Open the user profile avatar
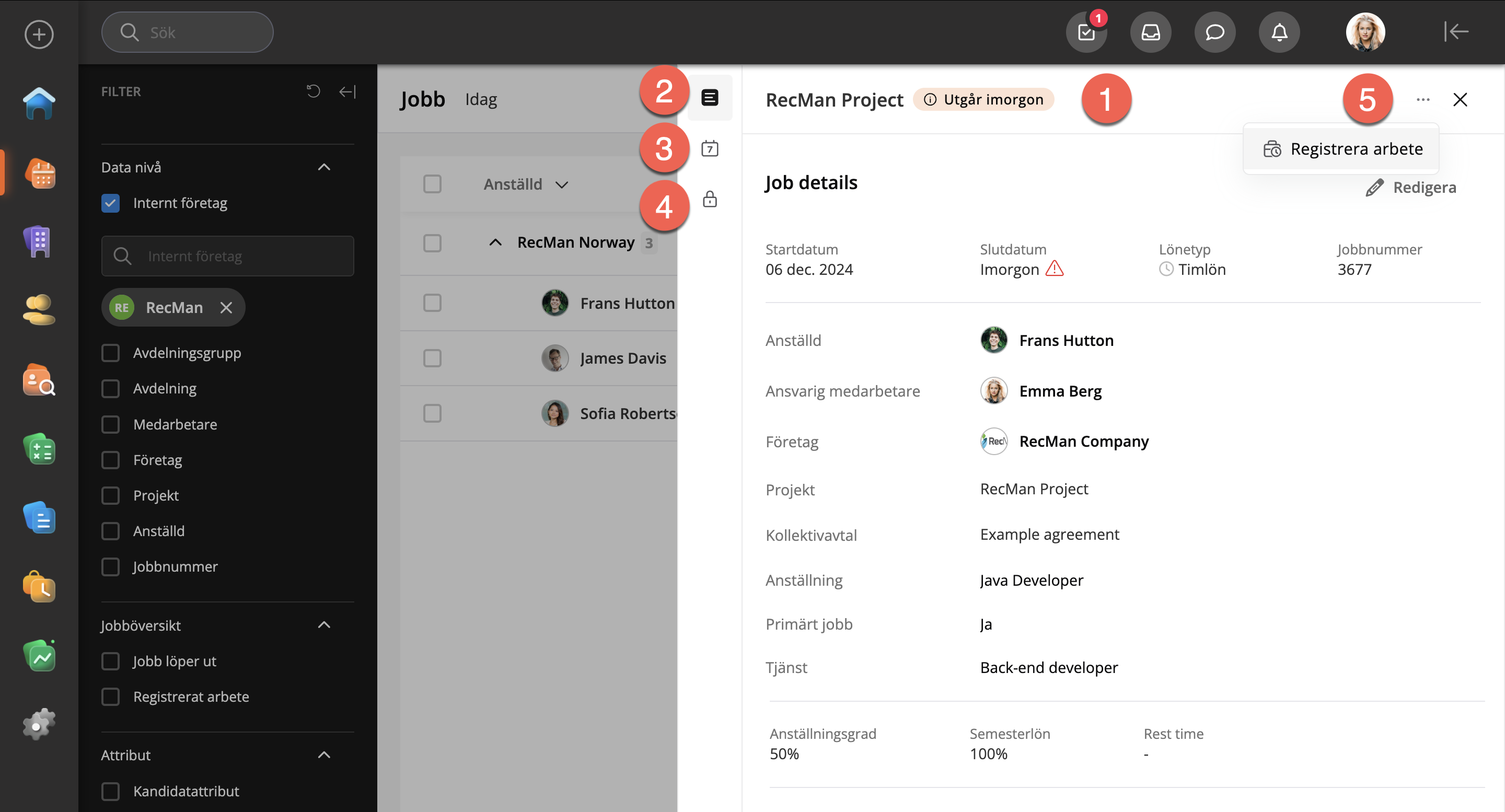The width and height of the screenshot is (1505, 812). (x=1365, y=32)
